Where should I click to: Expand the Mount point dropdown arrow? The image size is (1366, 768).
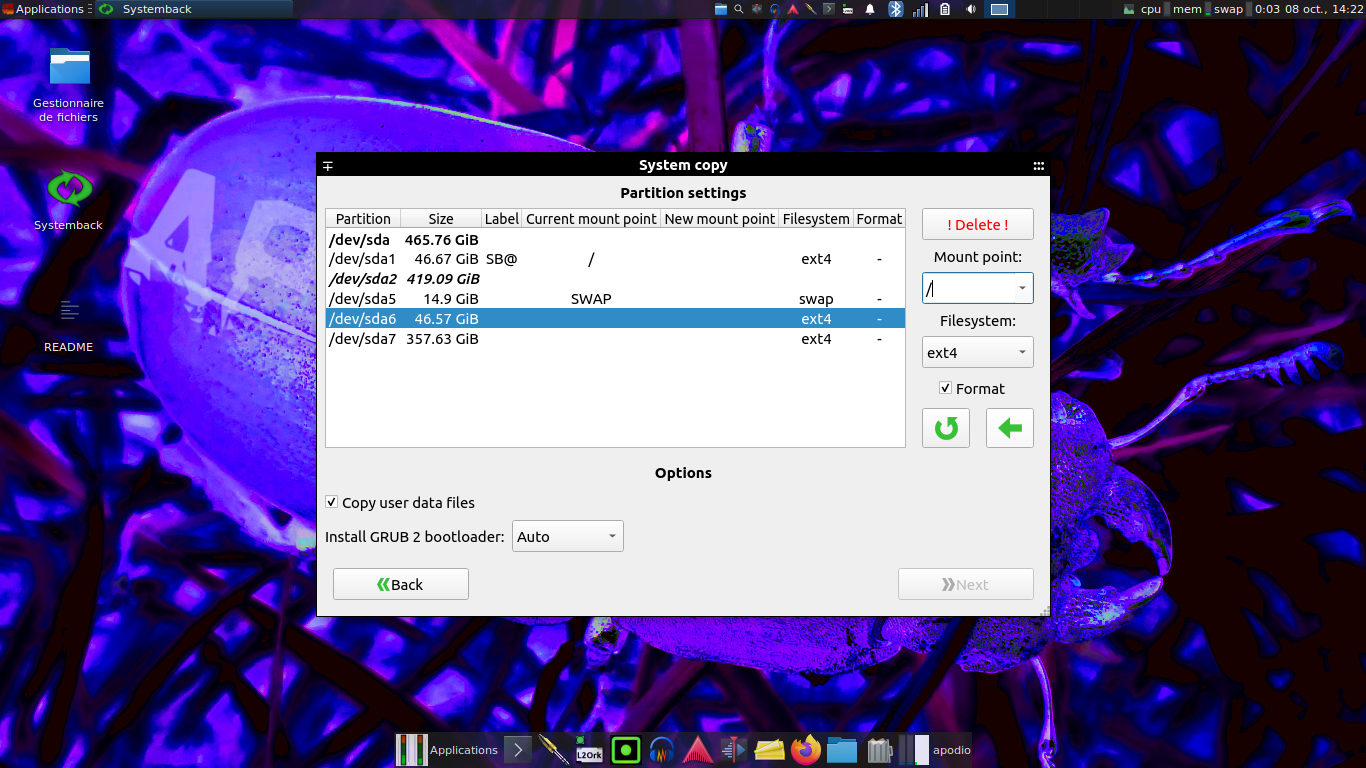1021,289
